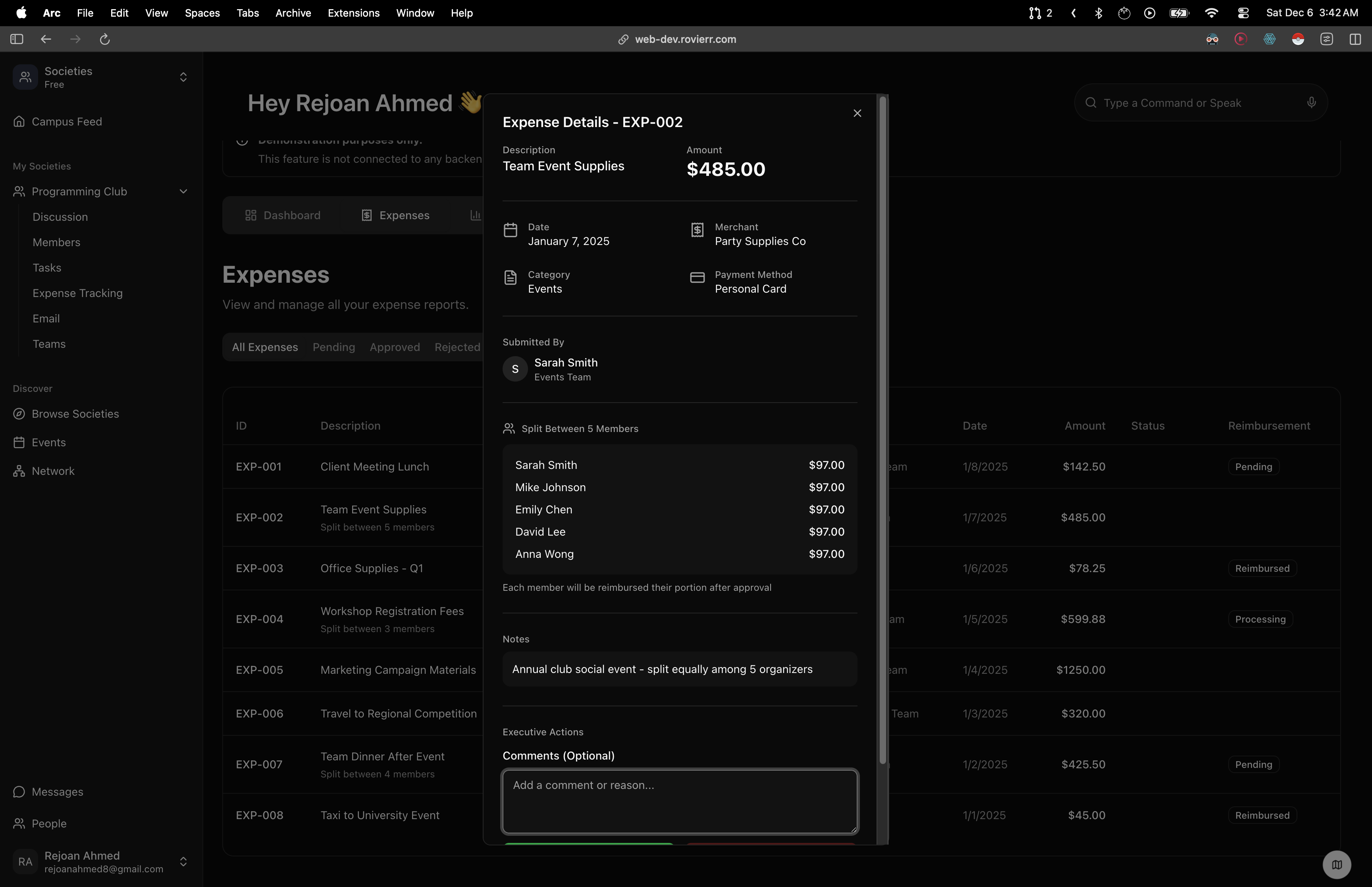Click the microphone icon in command bar
Screen dimensions: 1372x887
1311,102
